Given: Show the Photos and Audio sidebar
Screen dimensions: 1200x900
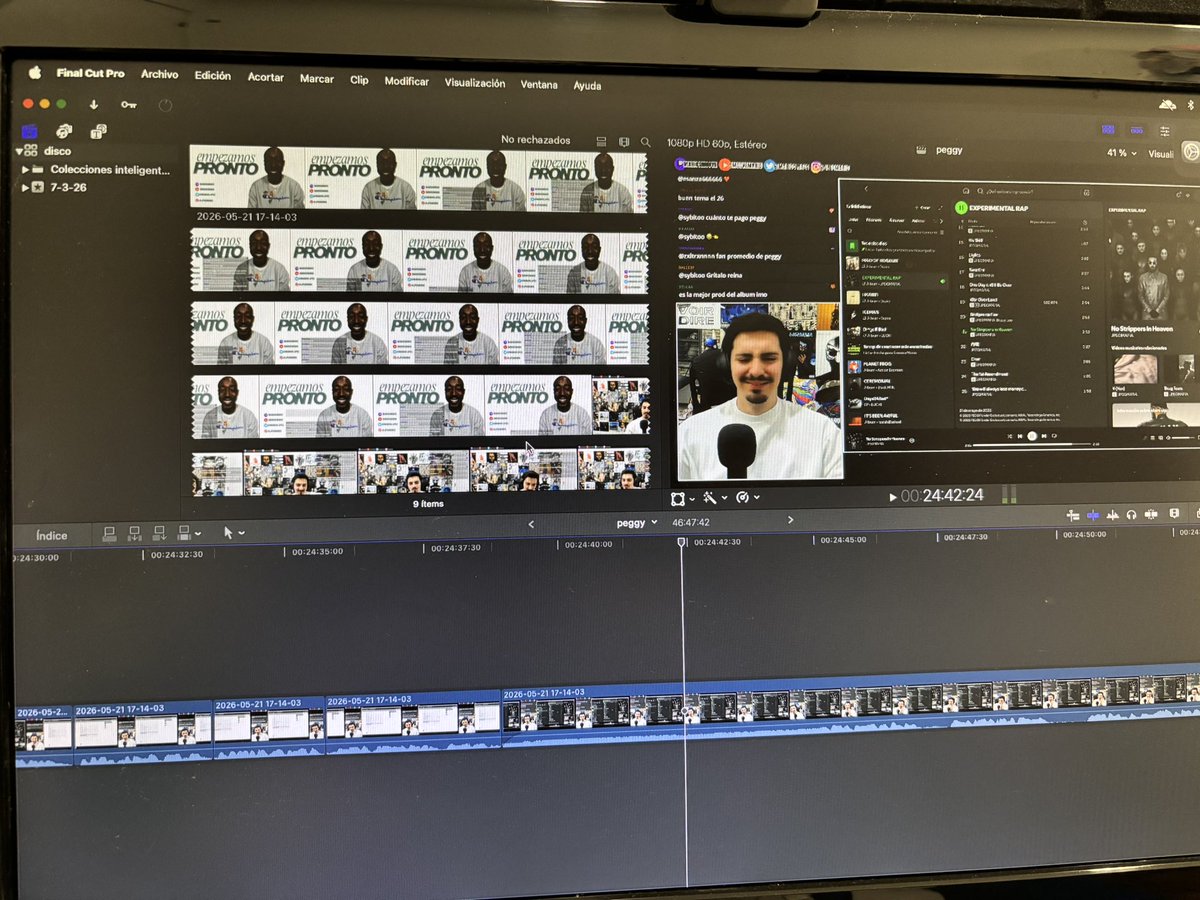Looking at the screenshot, I should pyautogui.click(x=64, y=131).
